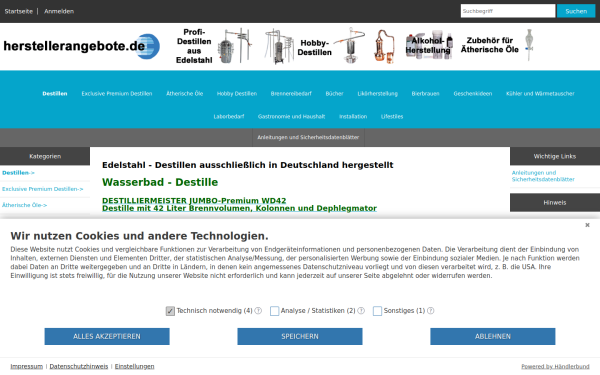Open the Profi-Destillen aus Edelstahl banner image
The width and height of the screenshot is (600, 375).
point(214,46)
